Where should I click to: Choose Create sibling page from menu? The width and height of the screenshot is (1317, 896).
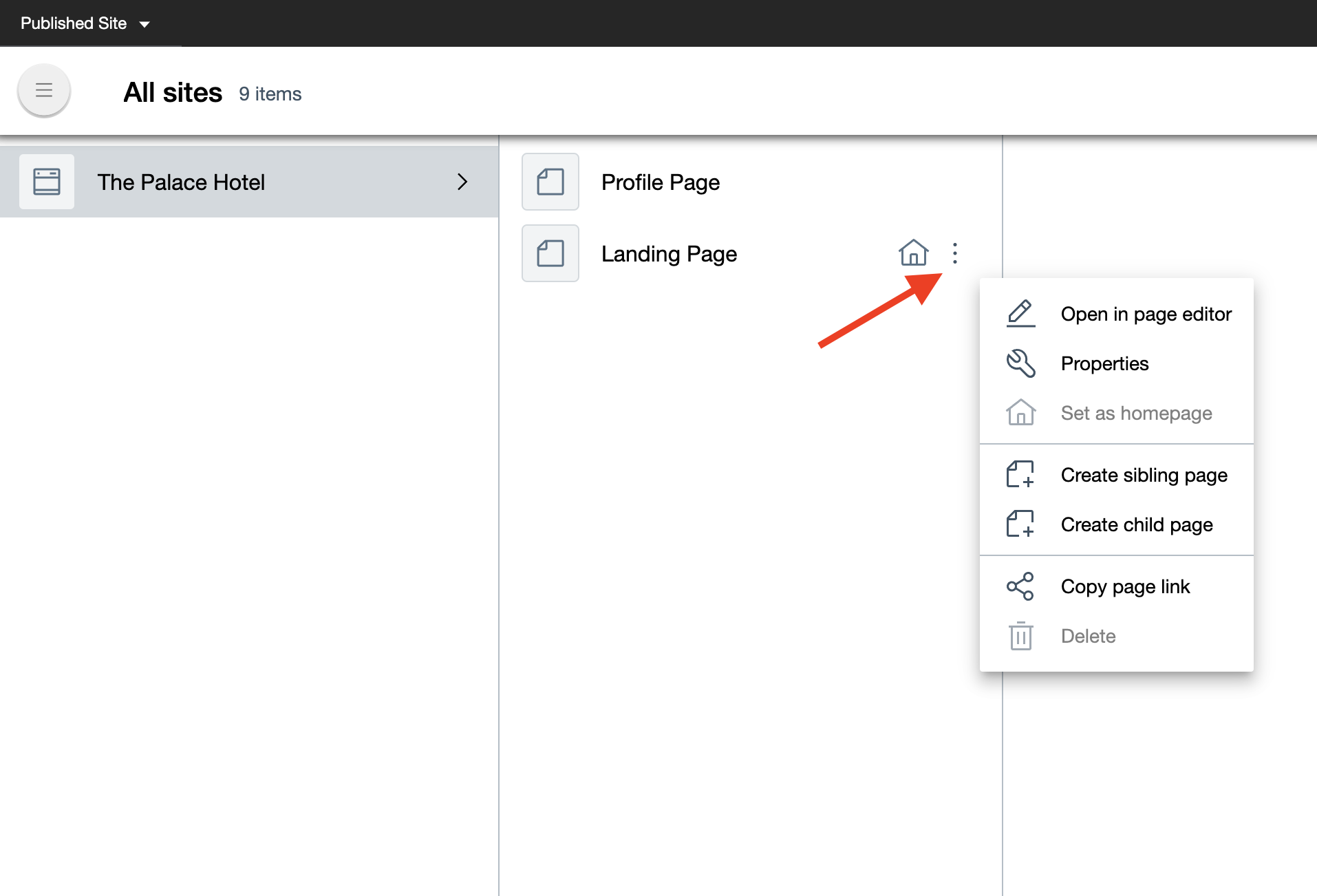coord(1144,475)
